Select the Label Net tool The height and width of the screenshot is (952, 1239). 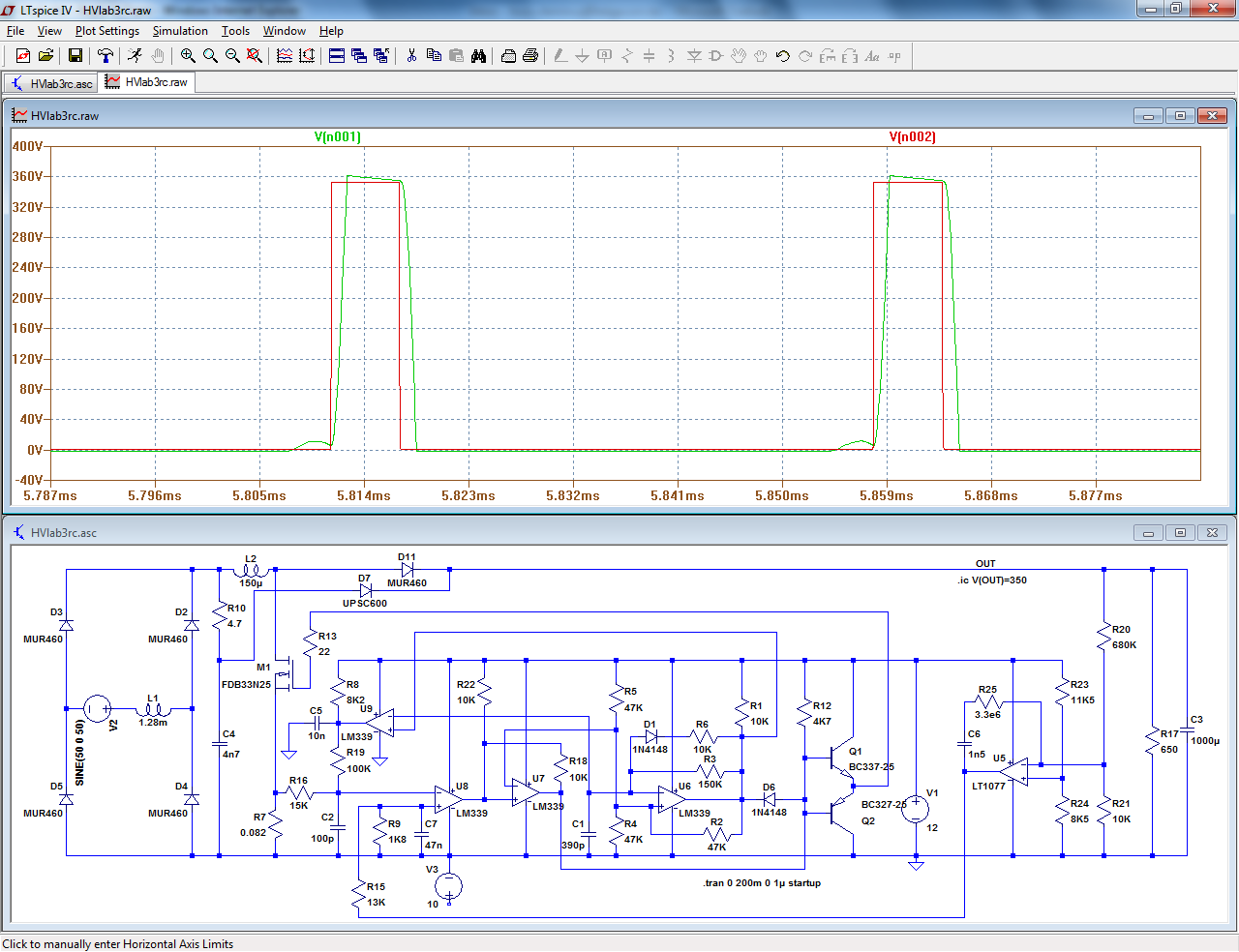click(x=605, y=56)
